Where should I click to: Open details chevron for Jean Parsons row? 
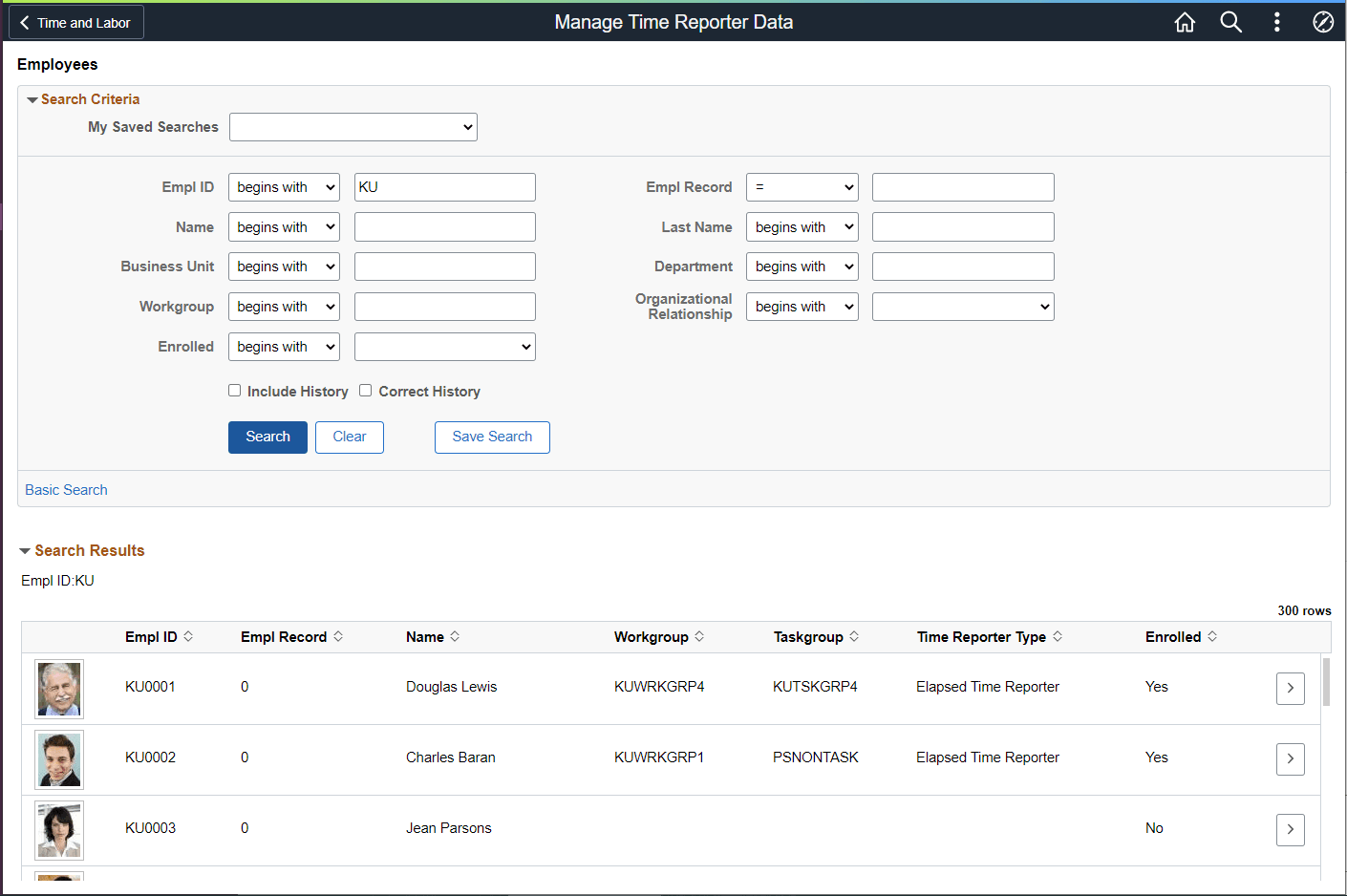1290,829
